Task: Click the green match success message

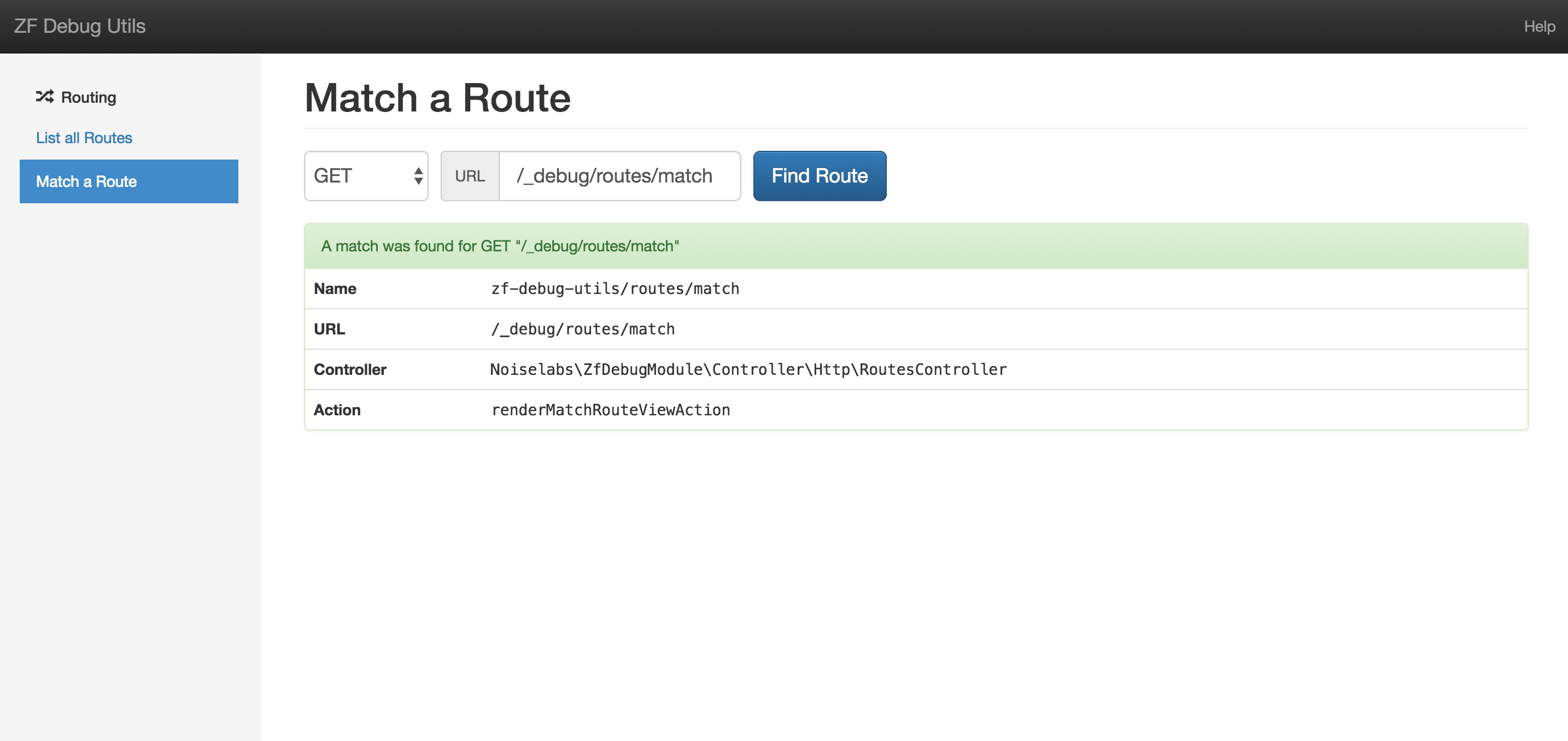Action: (x=500, y=246)
